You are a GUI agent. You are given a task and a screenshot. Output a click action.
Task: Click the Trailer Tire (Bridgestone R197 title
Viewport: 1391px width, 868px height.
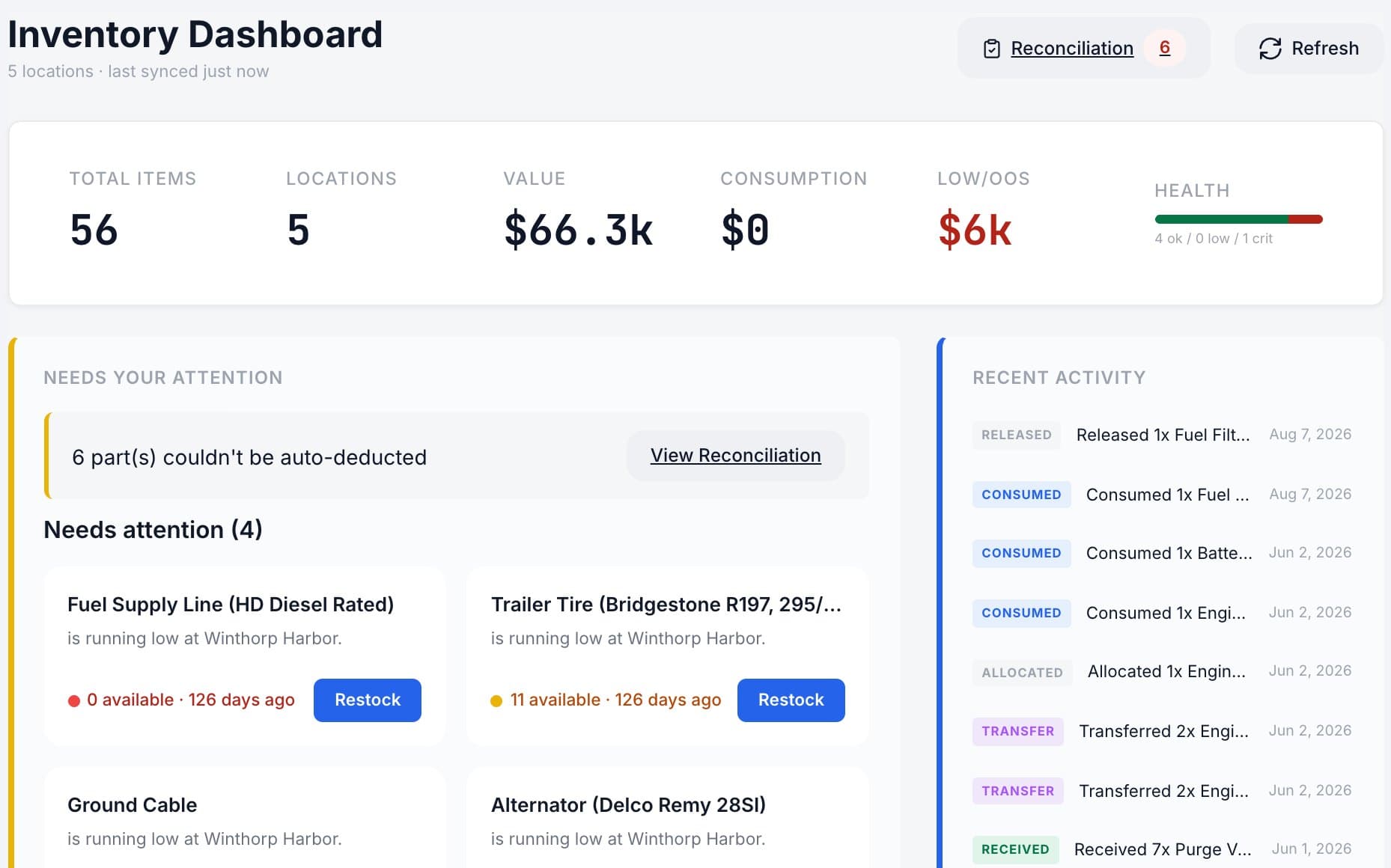coord(666,605)
